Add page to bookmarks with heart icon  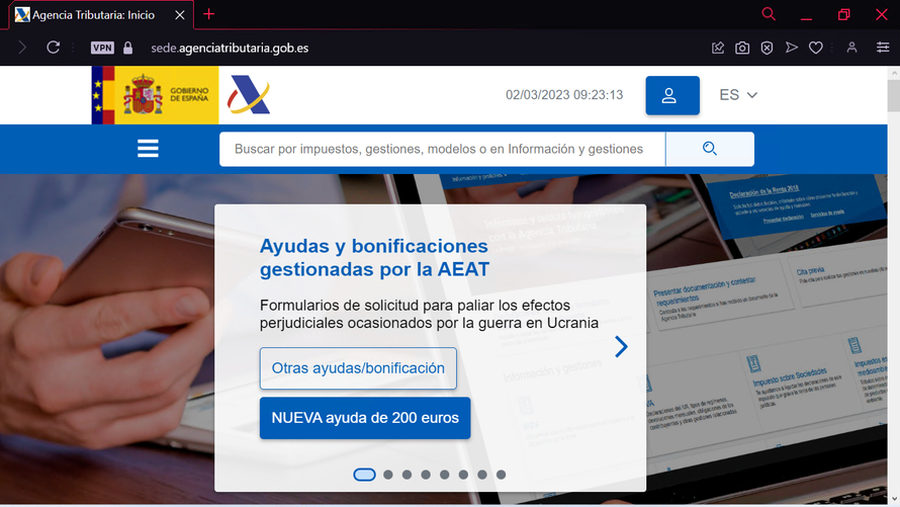click(x=816, y=47)
